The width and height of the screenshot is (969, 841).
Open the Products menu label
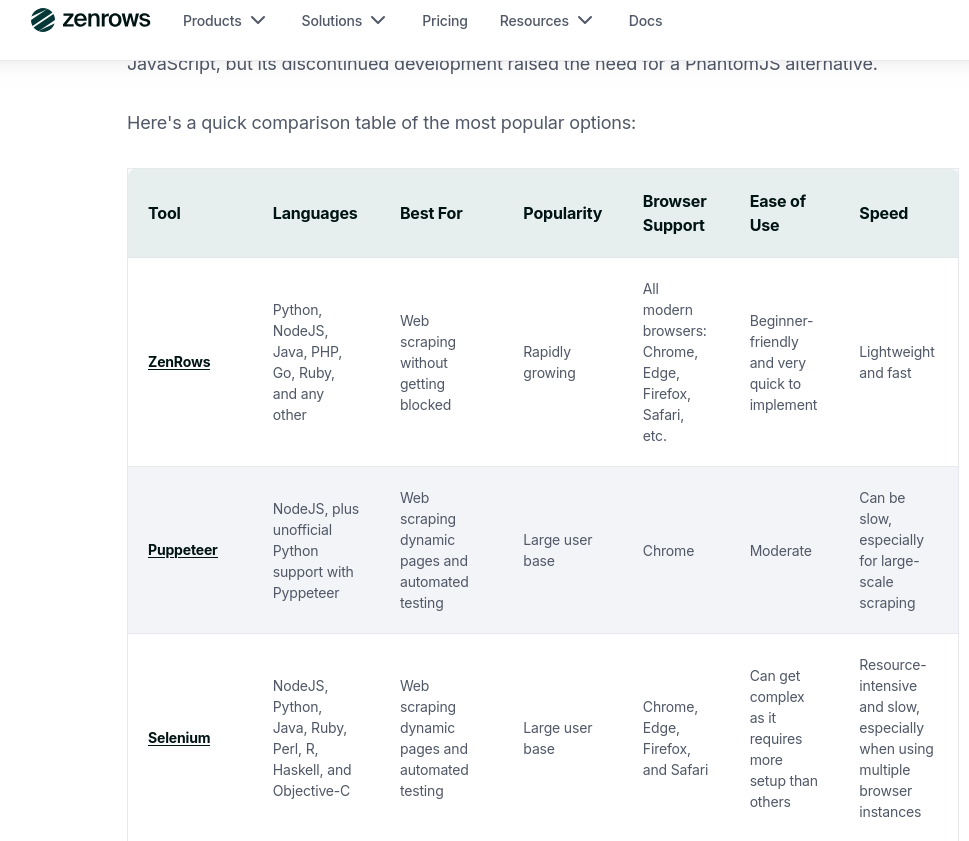(212, 20)
